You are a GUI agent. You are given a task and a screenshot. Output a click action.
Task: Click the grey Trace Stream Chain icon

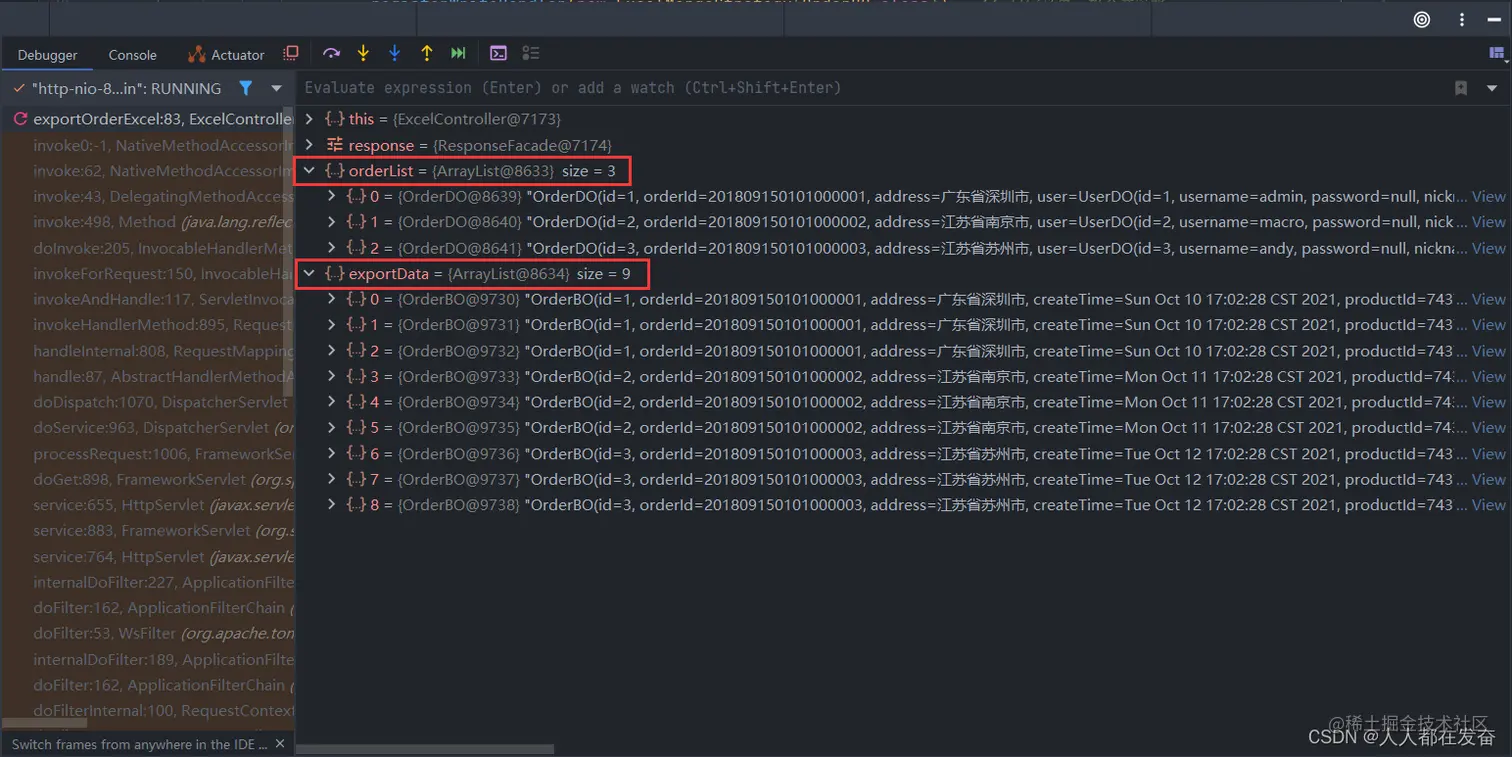pos(531,54)
